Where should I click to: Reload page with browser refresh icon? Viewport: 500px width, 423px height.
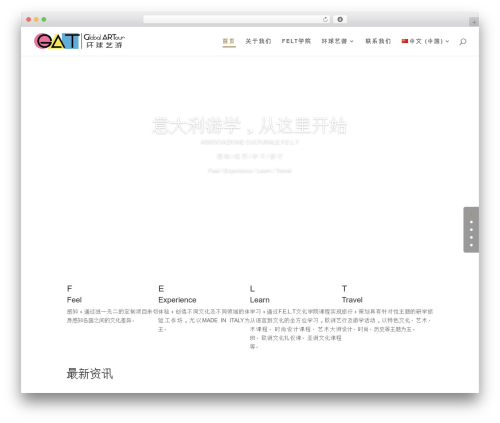pos(325,19)
